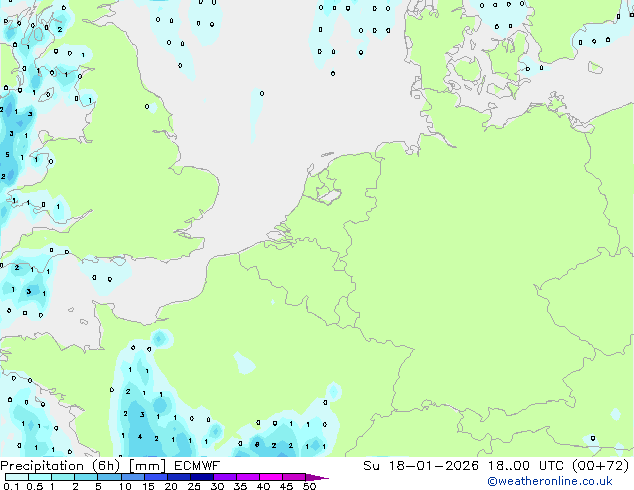Screen dimensions: 634x490
Task: Select the 0.1–0.5 mm legend swatch
Action: pos(17,477)
